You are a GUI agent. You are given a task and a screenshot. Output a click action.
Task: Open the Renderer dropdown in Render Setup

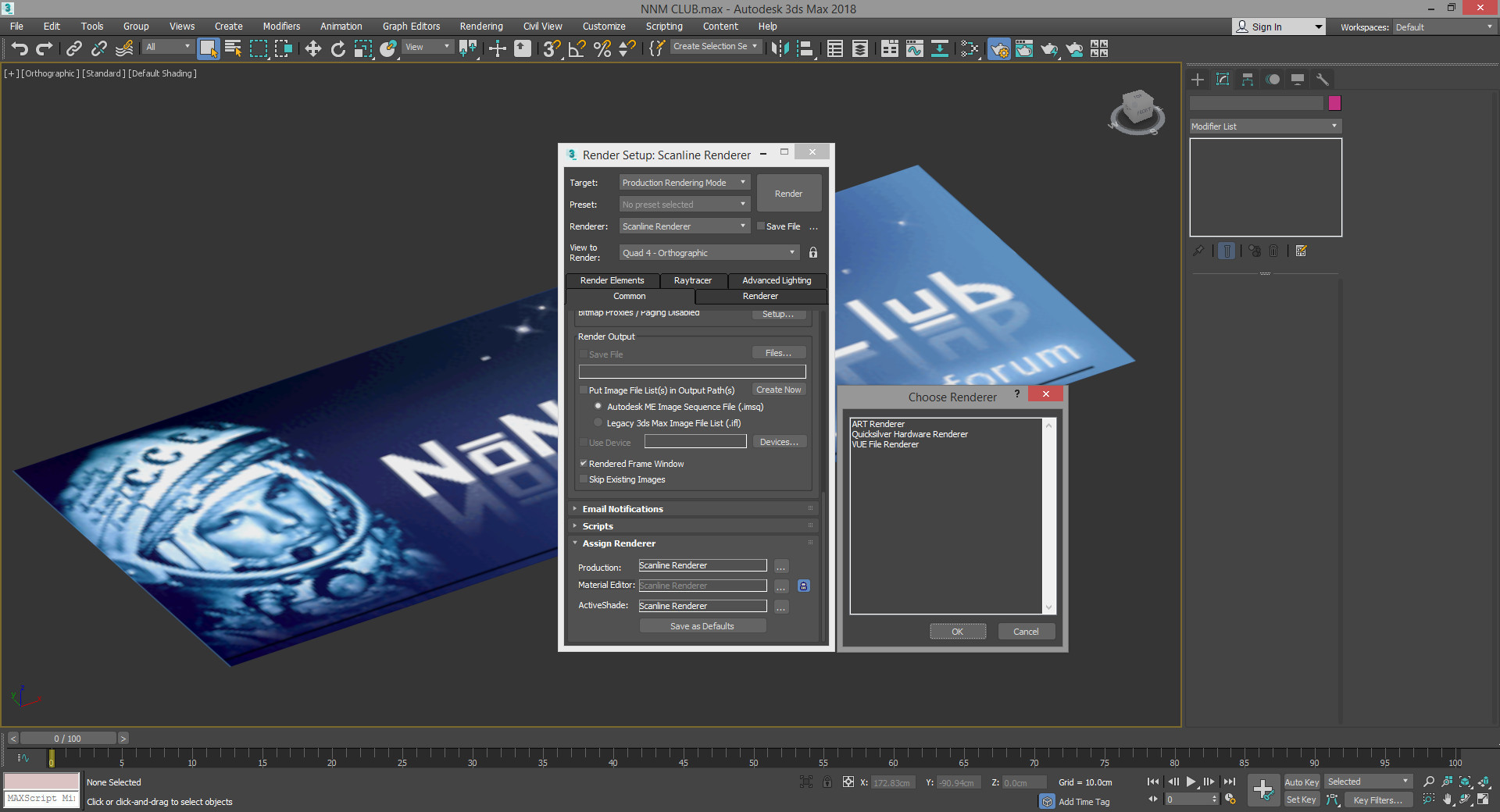point(684,226)
